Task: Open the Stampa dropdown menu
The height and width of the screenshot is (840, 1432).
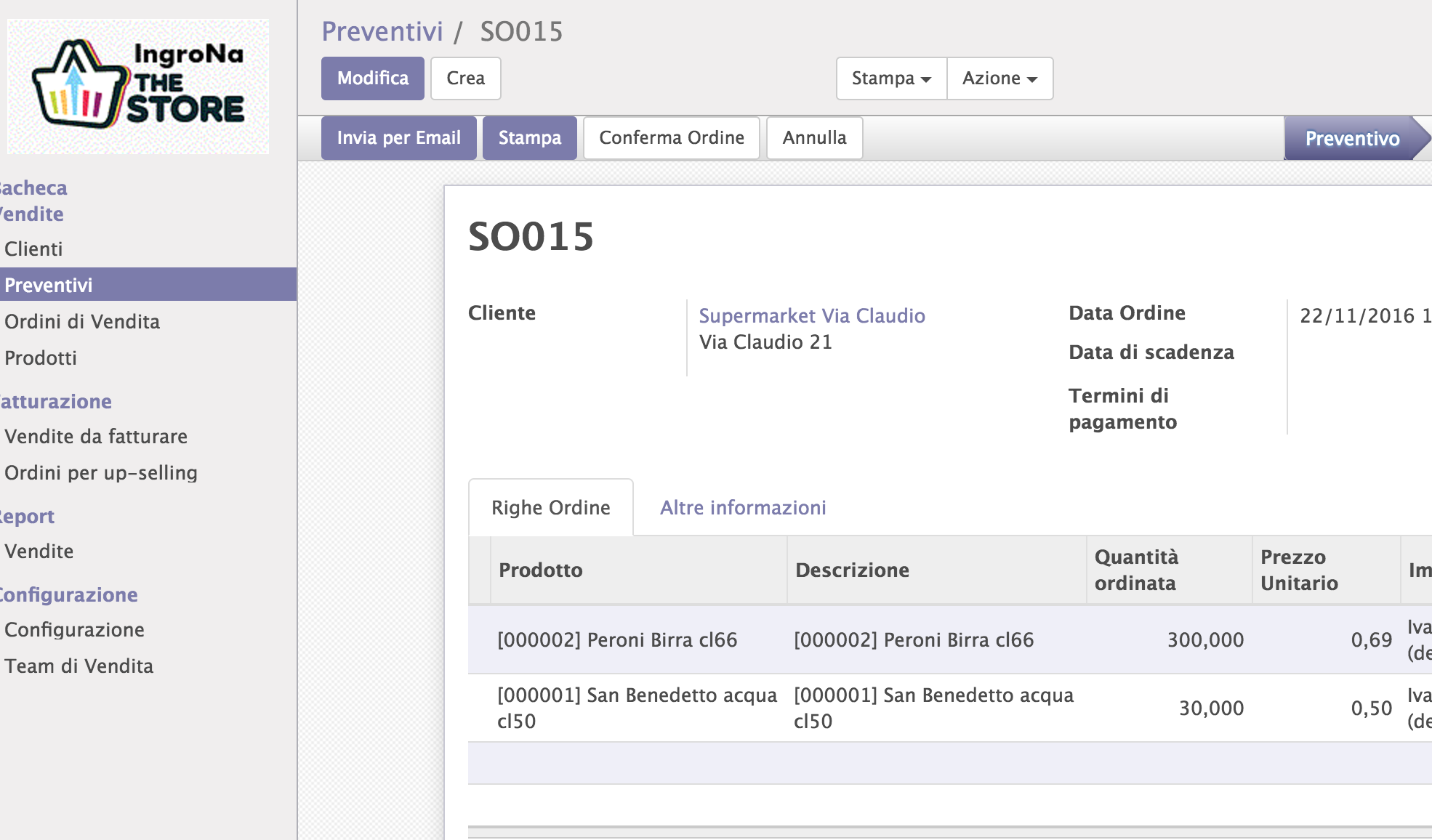Action: click(x=891, y=78)
